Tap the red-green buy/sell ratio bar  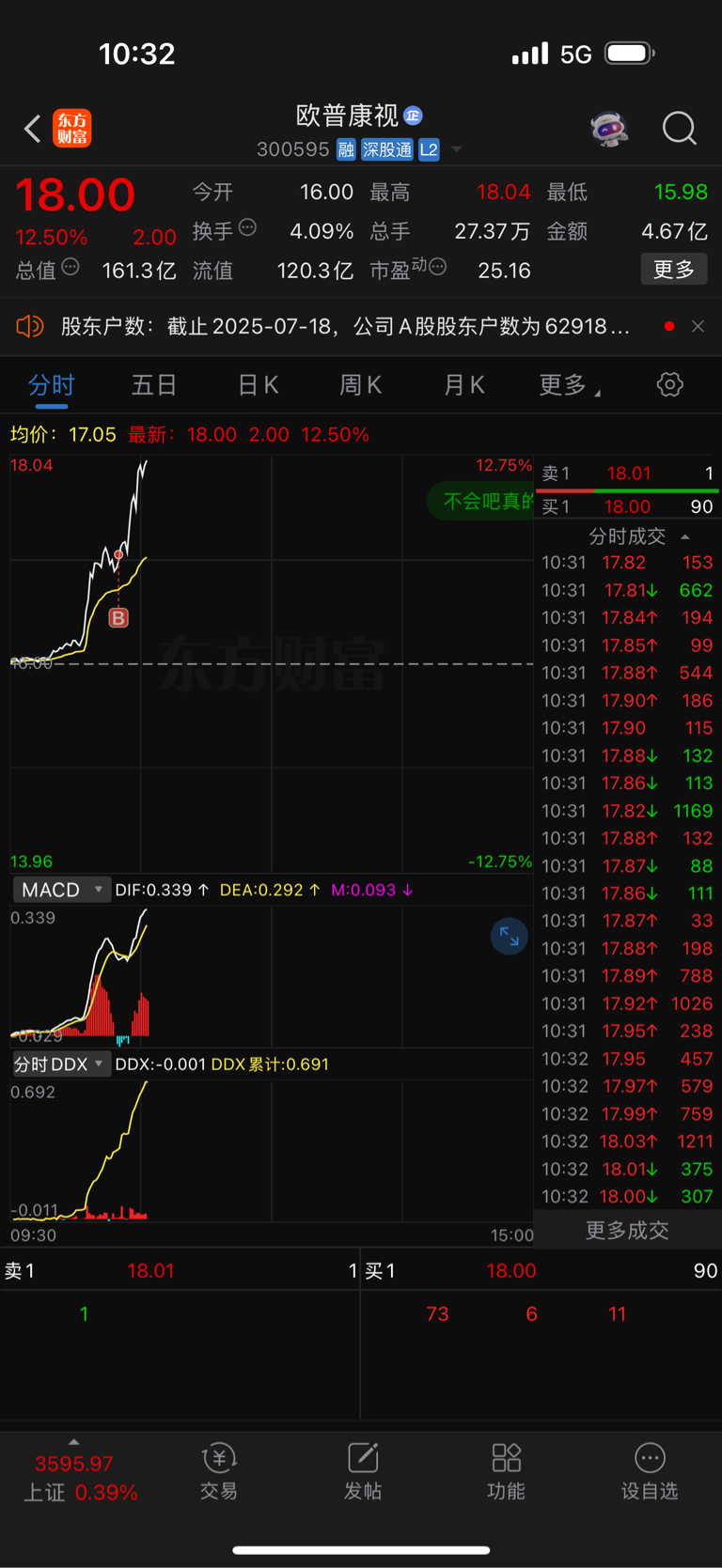pos(628,490)
